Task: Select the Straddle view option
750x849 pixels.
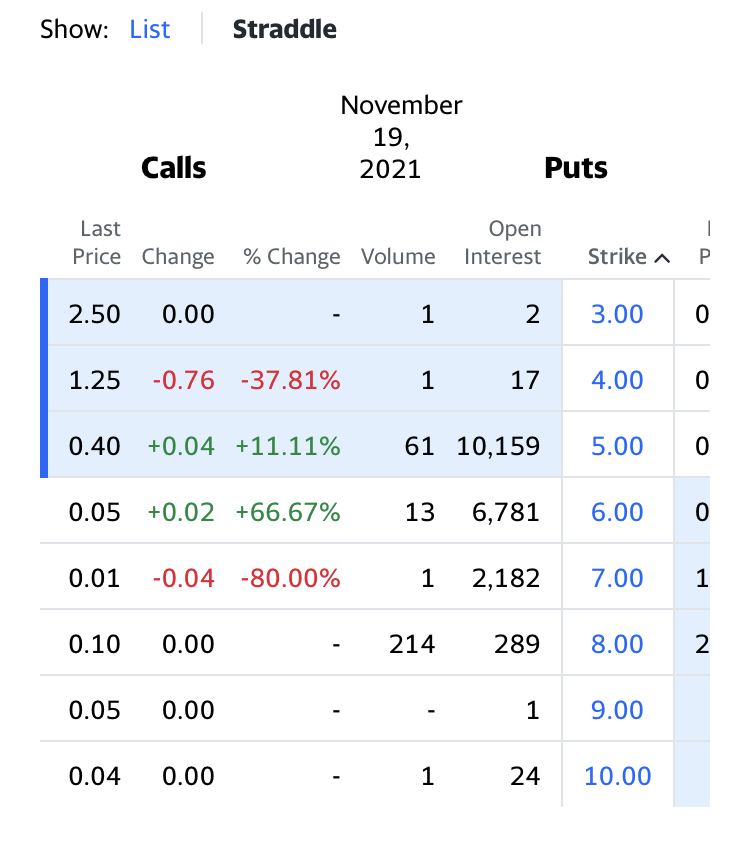Action: 284,29
